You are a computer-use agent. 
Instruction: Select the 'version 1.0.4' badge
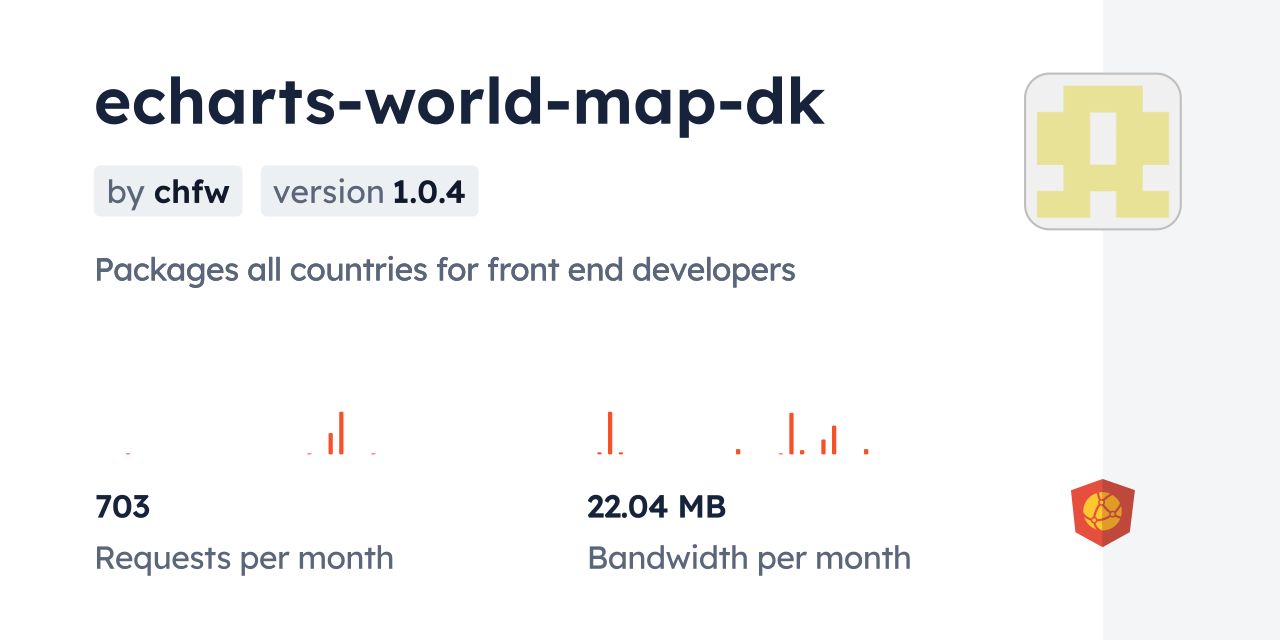pyautogui.click(x=369, y=192)
